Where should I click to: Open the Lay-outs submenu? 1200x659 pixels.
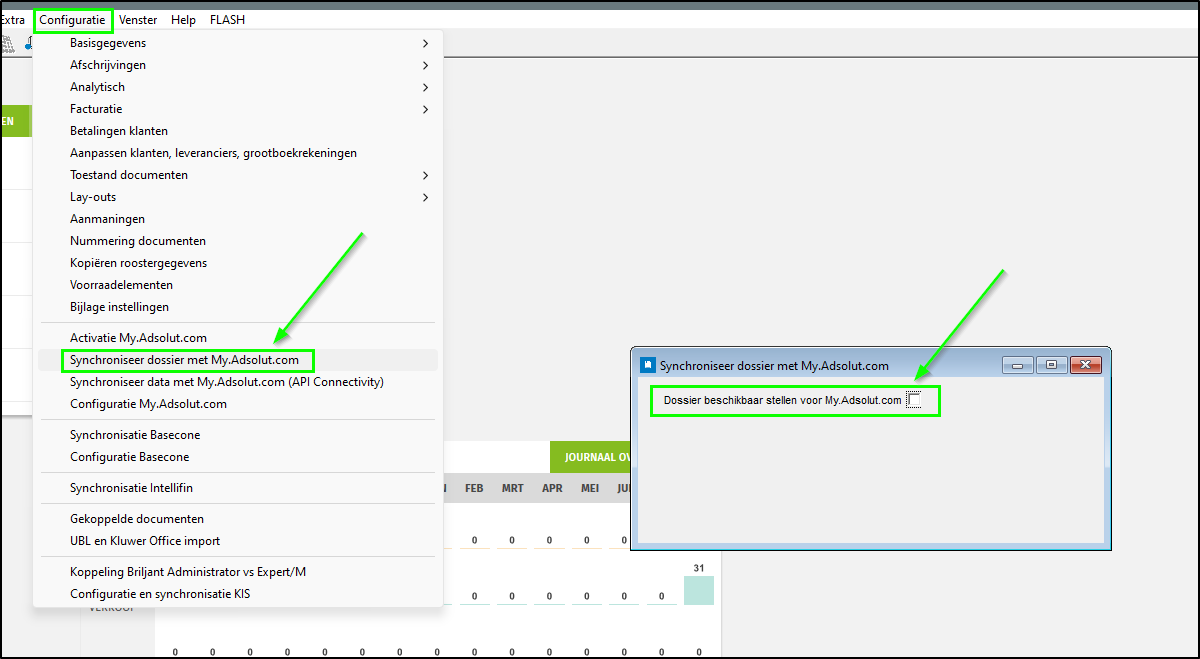coord(93,197)
